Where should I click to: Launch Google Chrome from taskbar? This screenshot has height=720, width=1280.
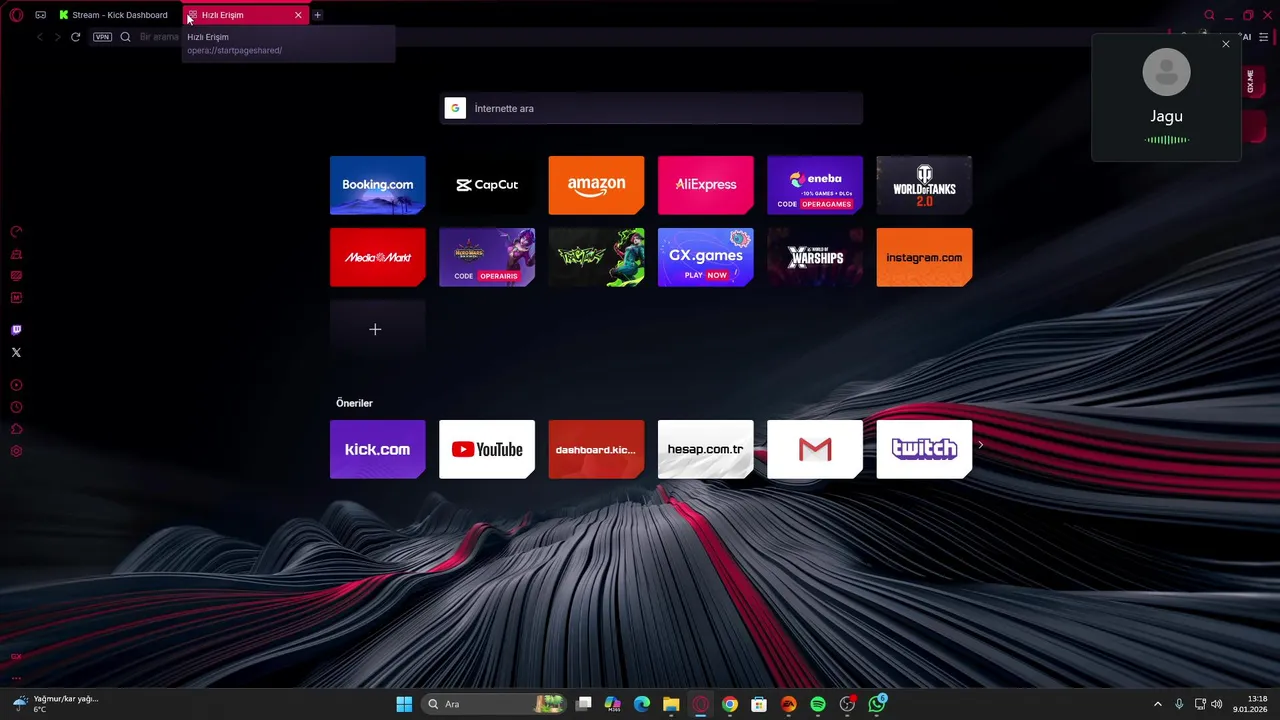pyautogui.click(x=730, y=704)
